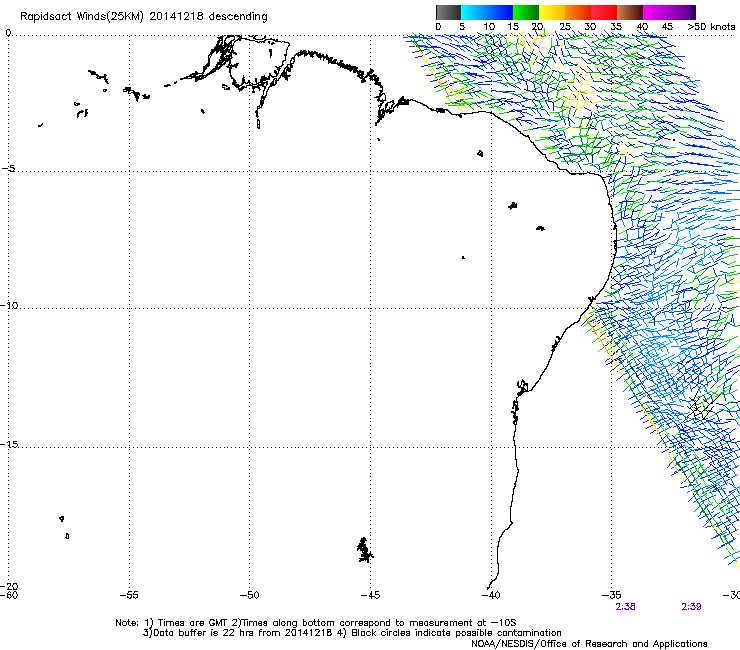The width and height of the screenshot is (740, 650).
Task: Click the yellow 20-25 knots legend swatch
Action: point(552,12)
